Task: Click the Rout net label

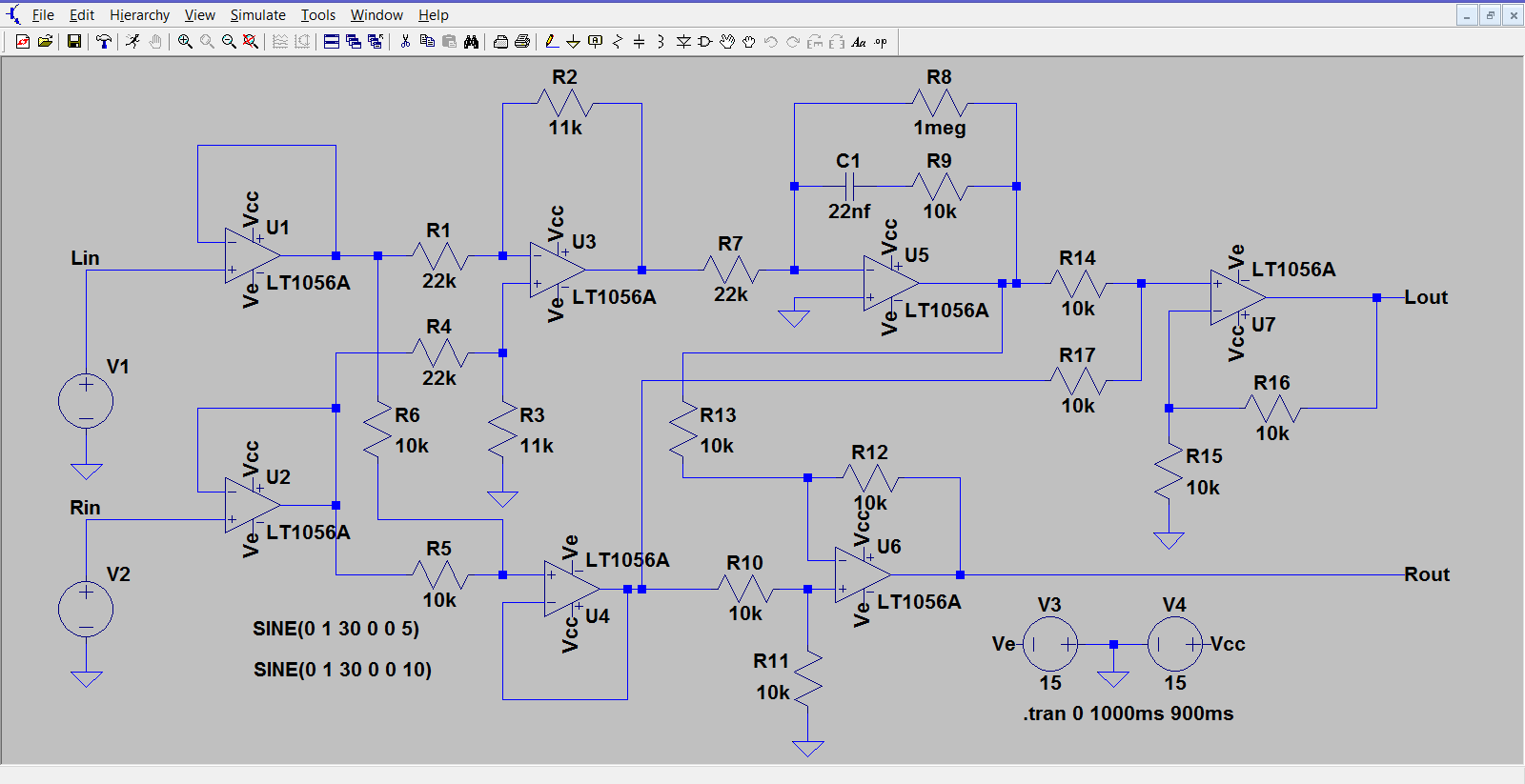Action: (1427, 574)
